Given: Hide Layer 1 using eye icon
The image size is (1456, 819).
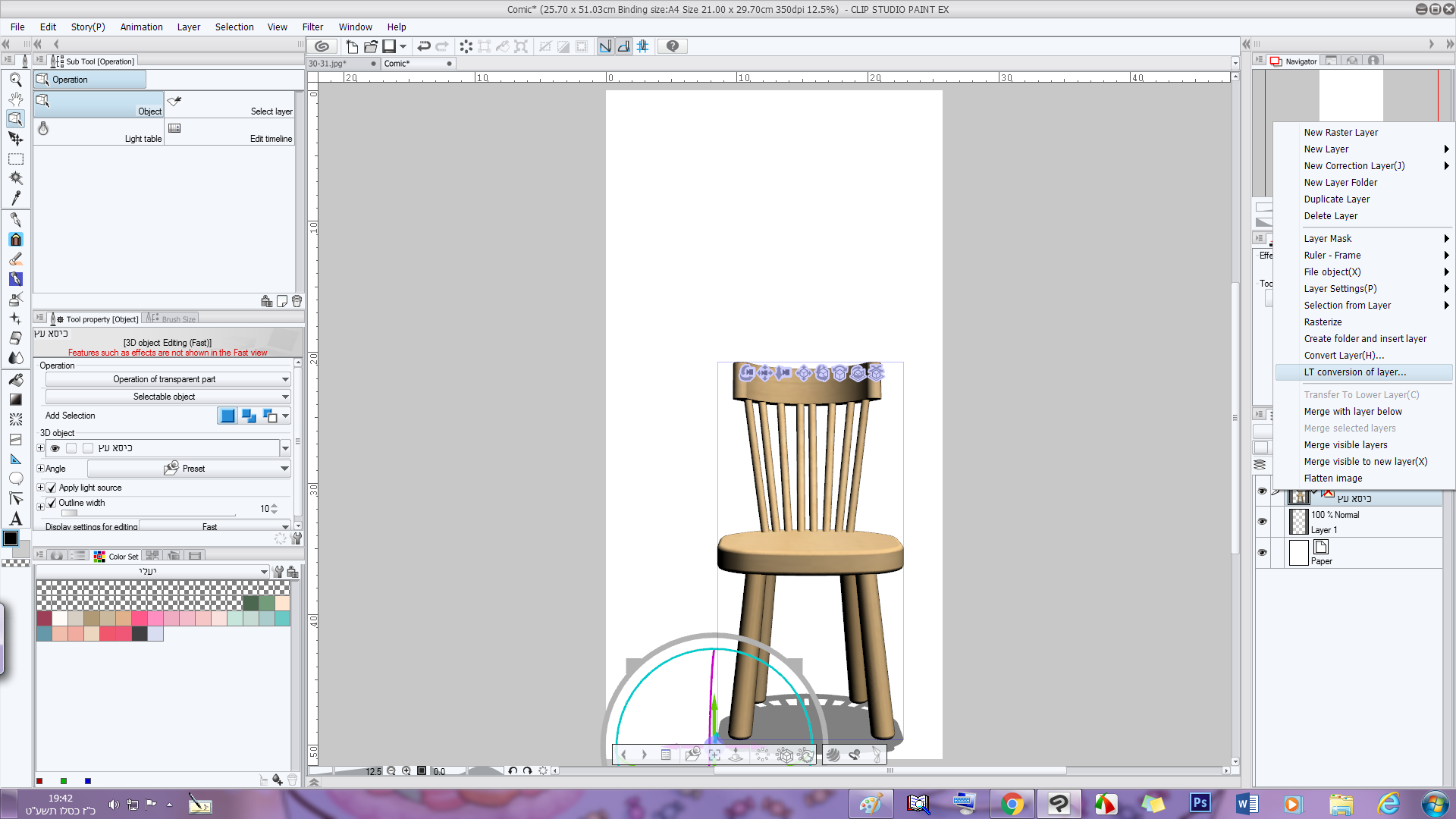Looking at the screenshot, I should click(x=1262, y=521).
